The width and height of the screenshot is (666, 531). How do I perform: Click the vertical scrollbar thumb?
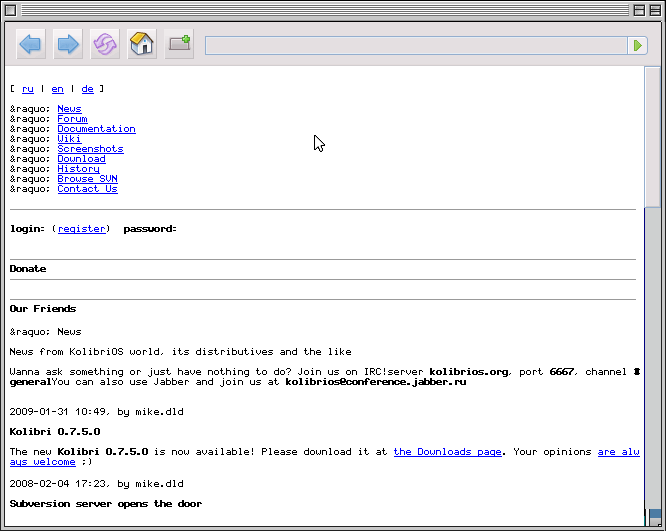[x=652, y=137]
